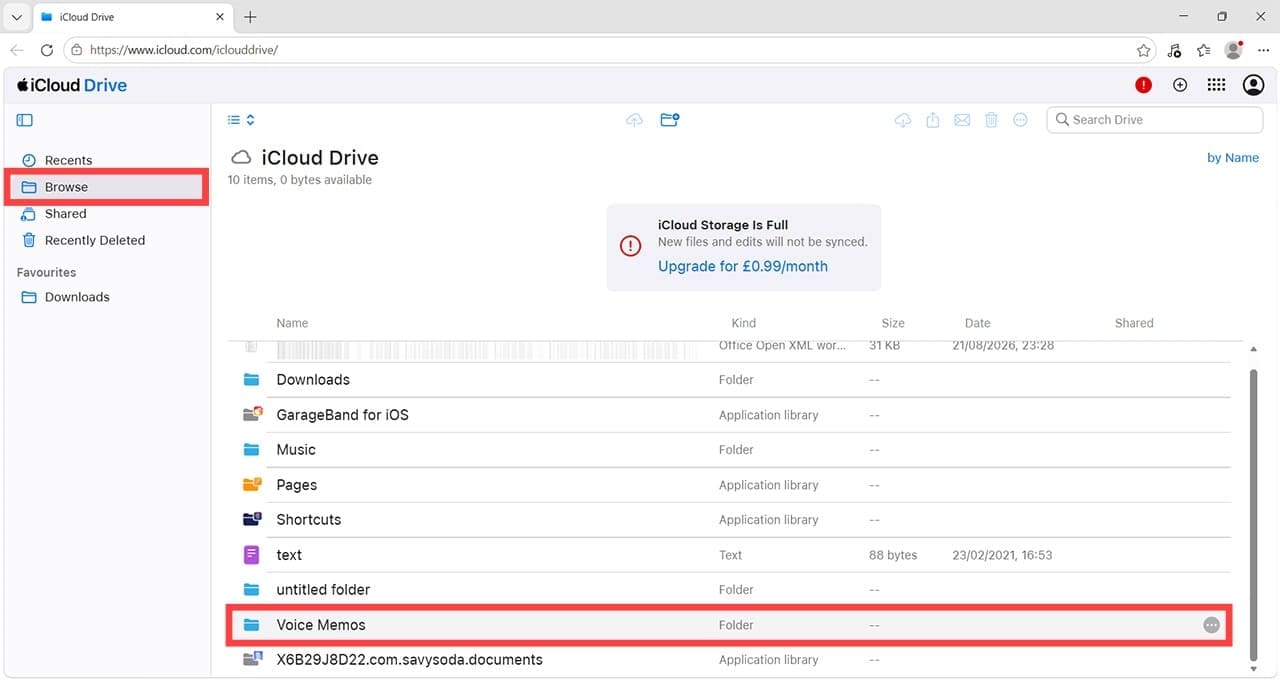This screenshot has height=680, width=1280.
Task: Click the purple text document icon
Action: point(252,555)
